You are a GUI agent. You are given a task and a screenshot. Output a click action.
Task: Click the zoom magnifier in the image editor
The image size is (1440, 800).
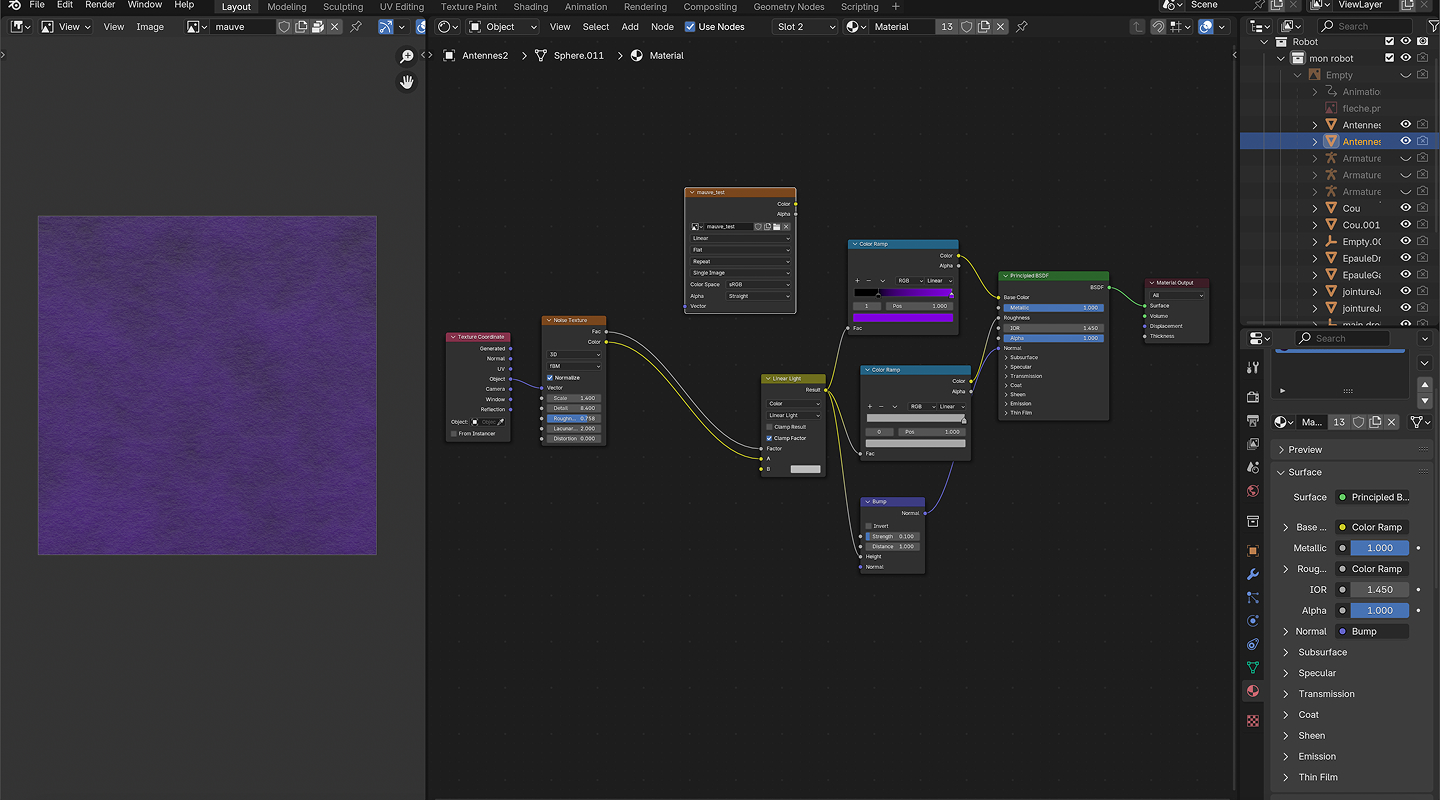coord(407,57)
